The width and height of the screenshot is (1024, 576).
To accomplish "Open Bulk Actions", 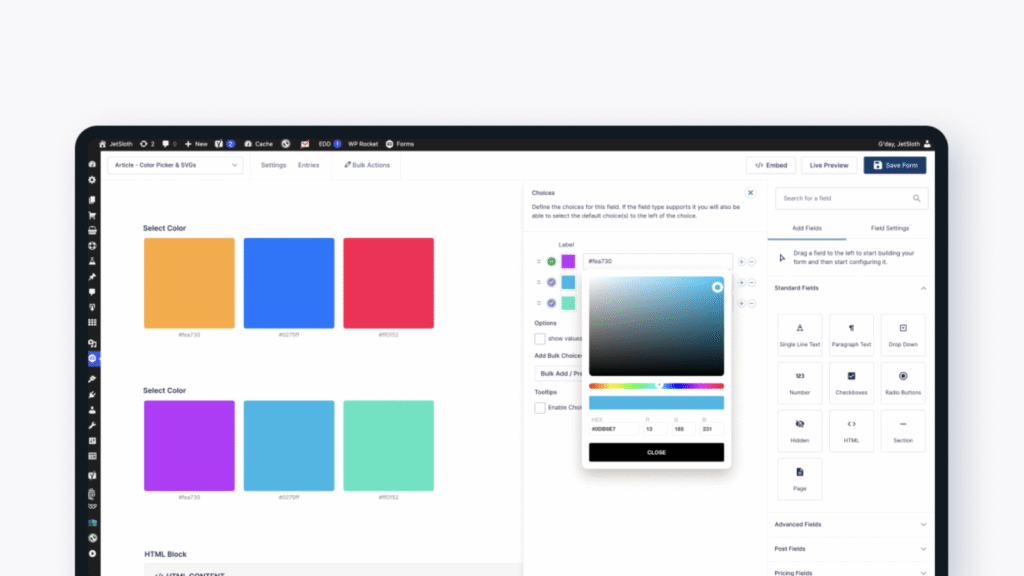I will click(x=367, y=165).
